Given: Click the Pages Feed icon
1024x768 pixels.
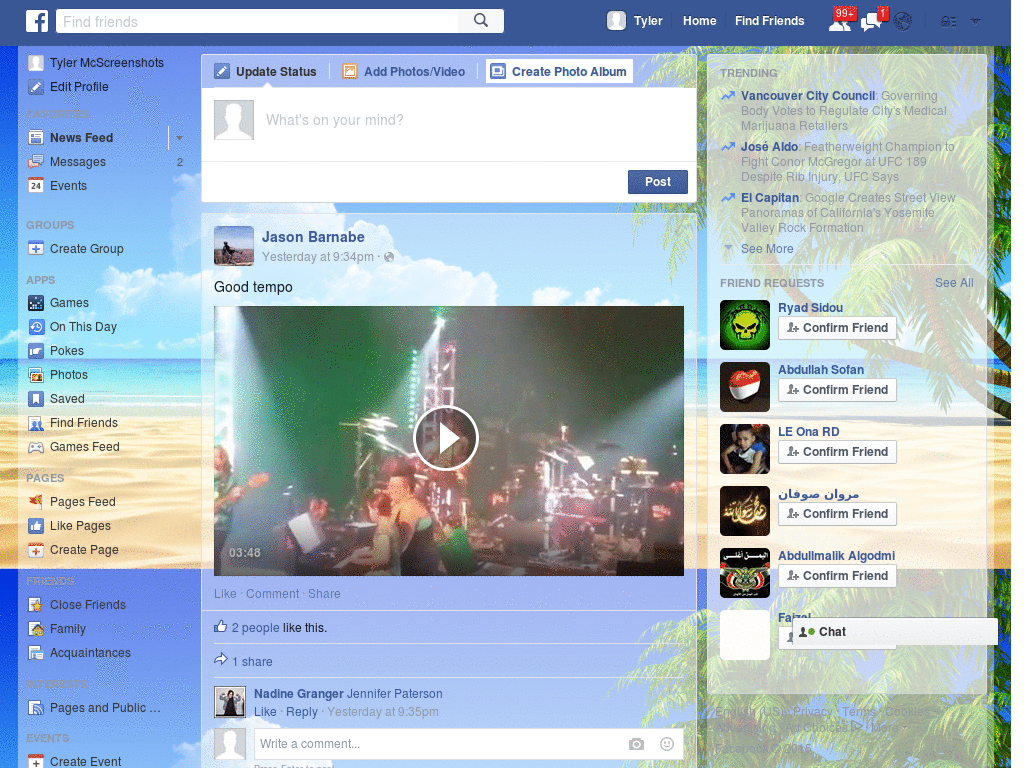Looking at the screenshot, I should tap(36, 502).
